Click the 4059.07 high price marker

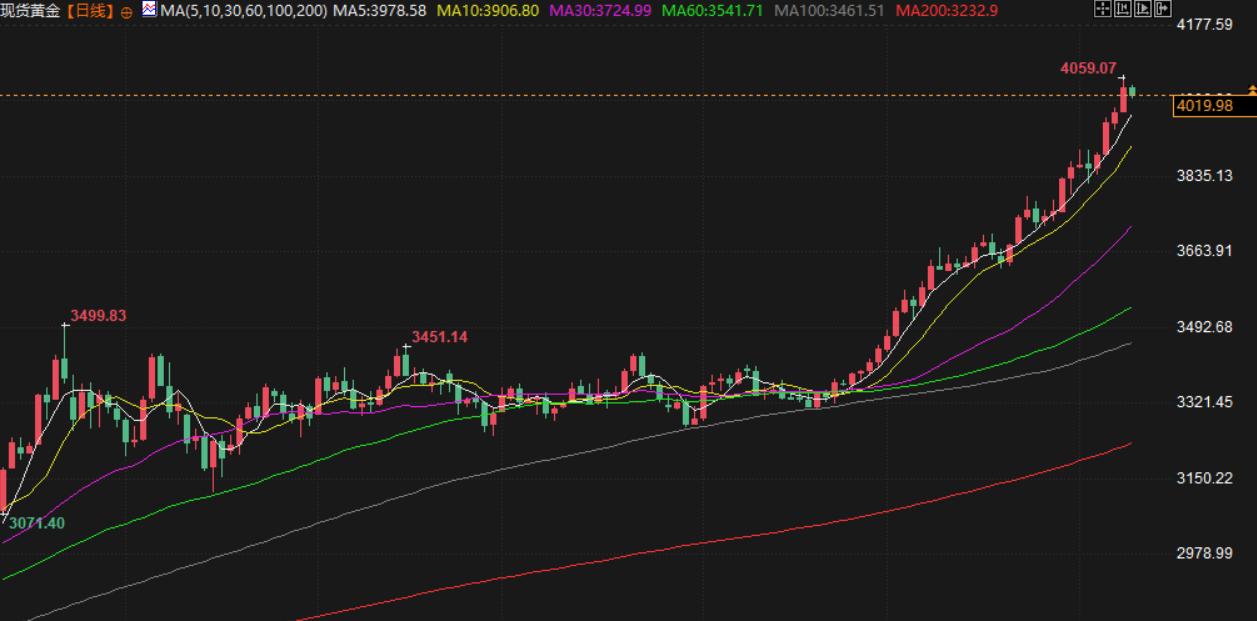pyautogui.click(x=1088, y=68)
